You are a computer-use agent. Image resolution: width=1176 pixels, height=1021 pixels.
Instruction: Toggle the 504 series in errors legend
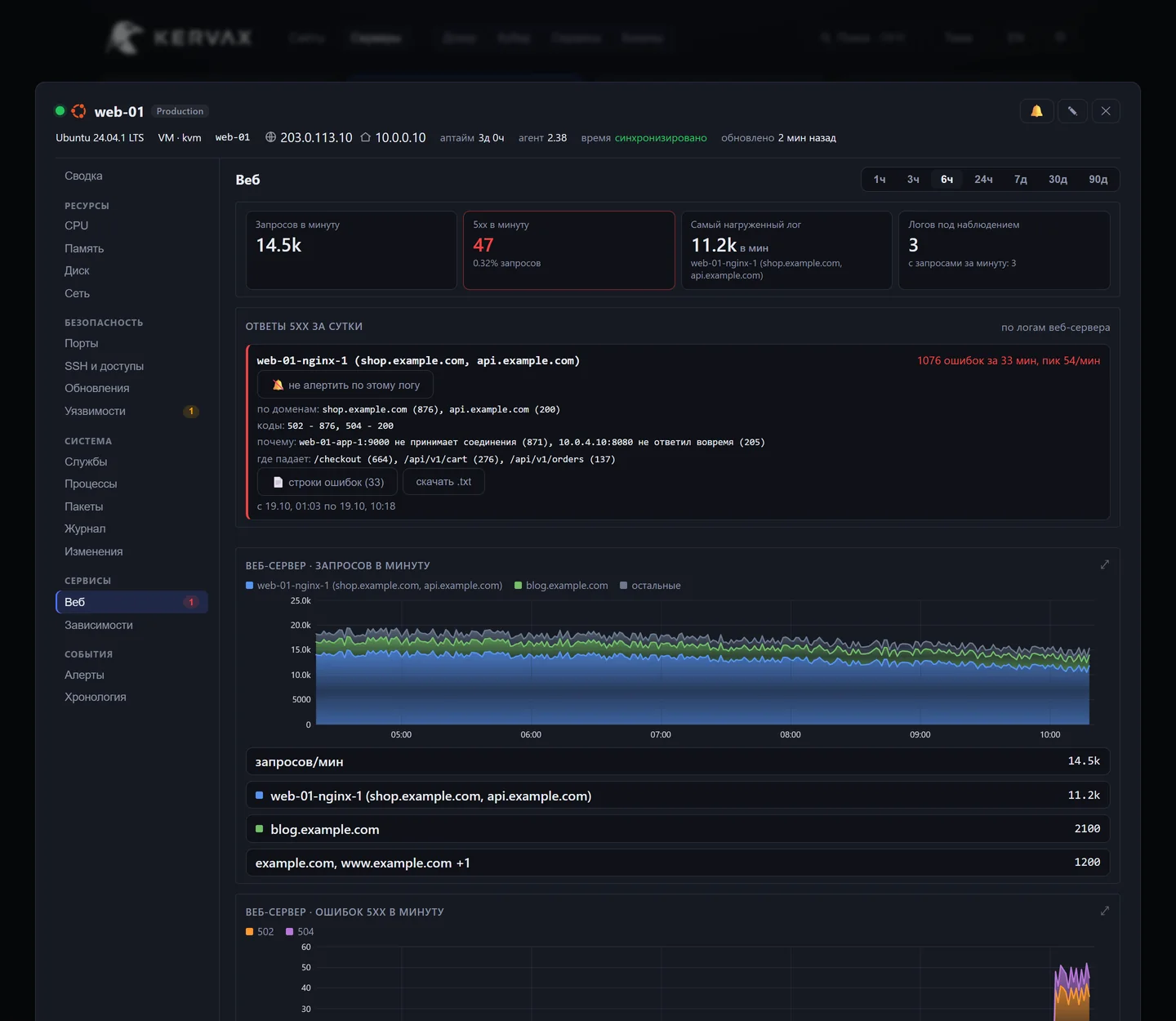[x=300, y=932]
